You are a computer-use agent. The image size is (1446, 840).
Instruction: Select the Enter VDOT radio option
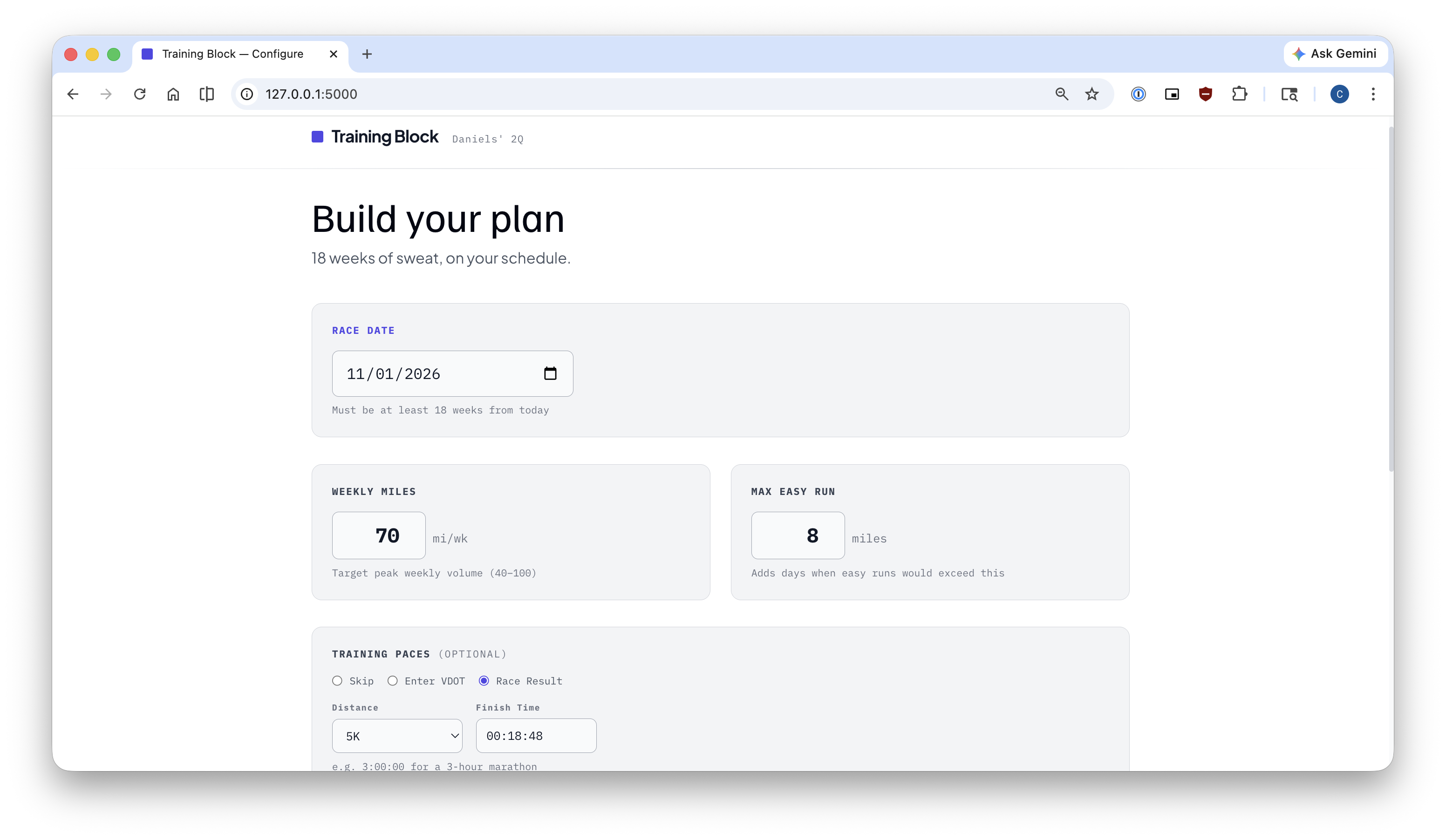click(393, 681)
